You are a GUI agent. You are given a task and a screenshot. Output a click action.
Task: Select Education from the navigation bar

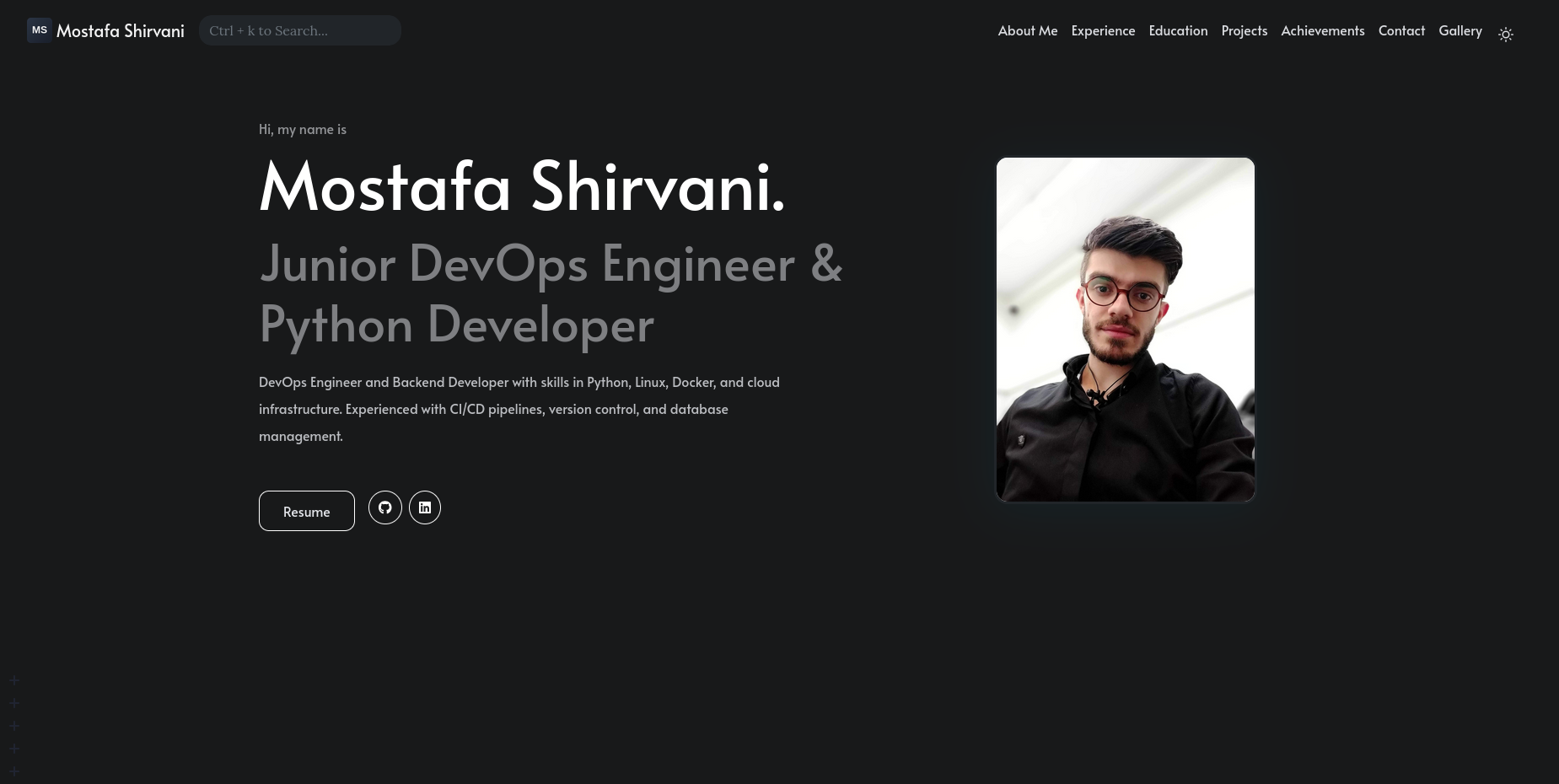pos(1178,30)
